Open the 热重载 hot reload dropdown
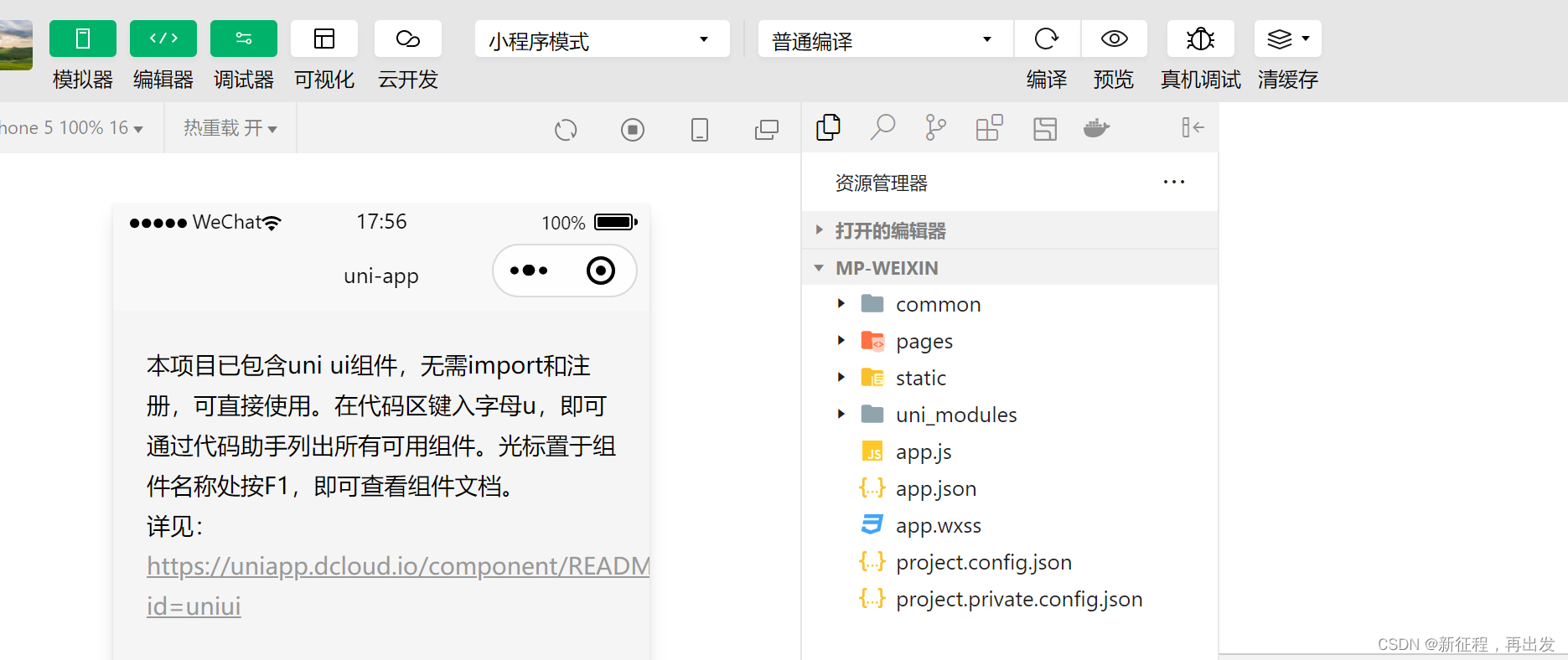The width and height of the screenshot is (1568, 660). click(230, 128)
